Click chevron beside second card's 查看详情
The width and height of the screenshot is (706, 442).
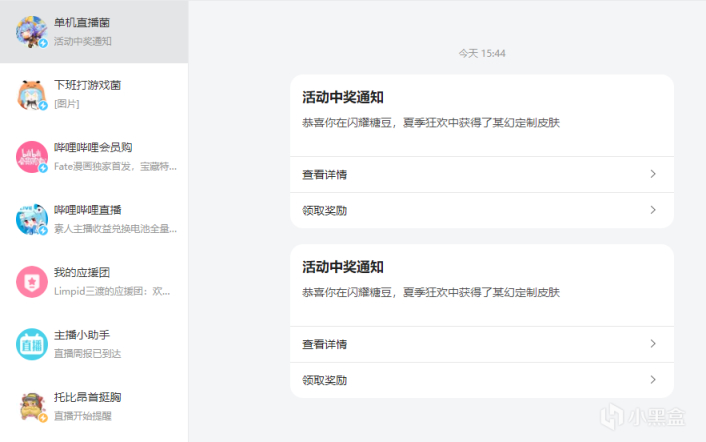653,344
